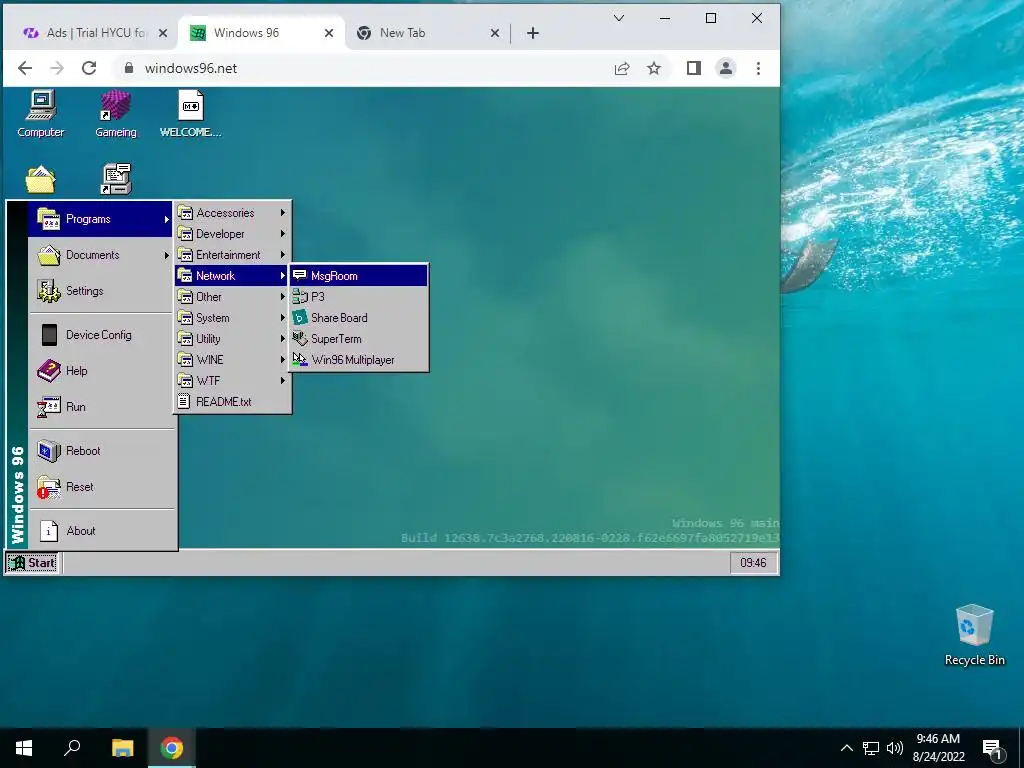This screenshot has height=768, width=1024.
Task: Click the SuperTerm plug icon
Action: click(x=300, y=338)
